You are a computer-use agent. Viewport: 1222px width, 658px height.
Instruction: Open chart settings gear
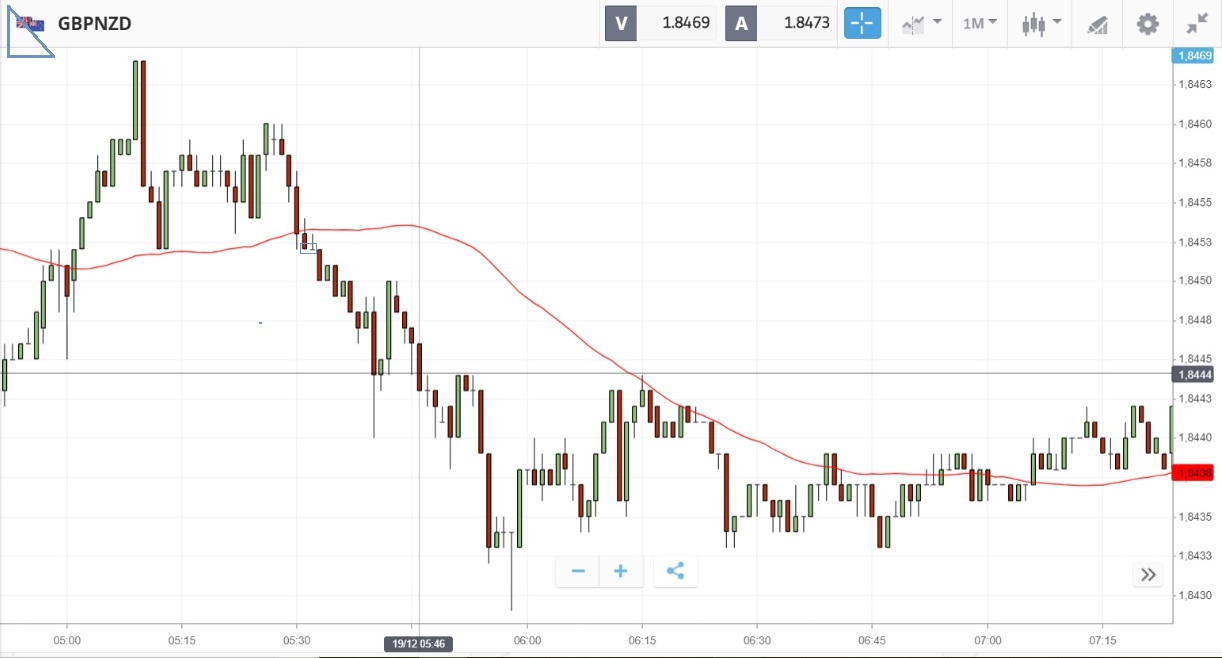pos(1147,23)
